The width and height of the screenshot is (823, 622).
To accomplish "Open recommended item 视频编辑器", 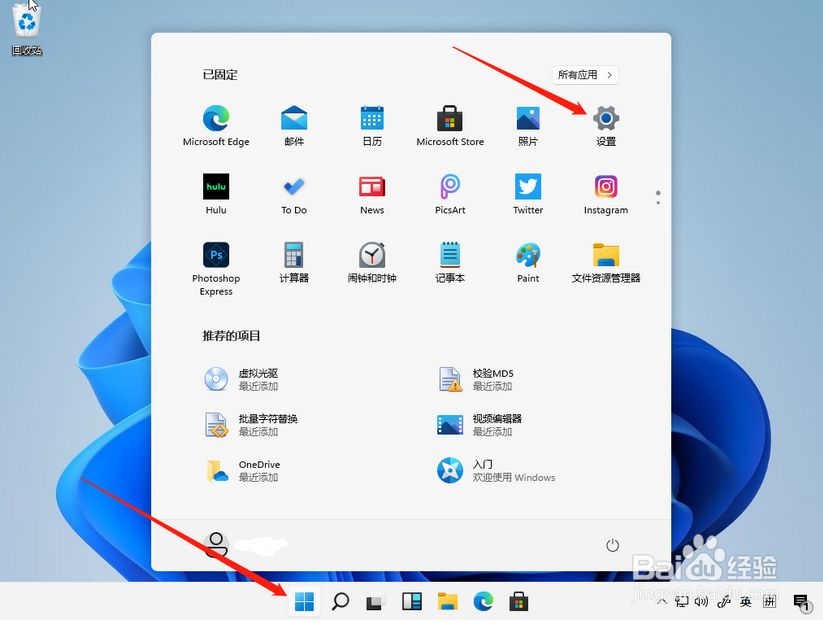I will pos(479,425).
